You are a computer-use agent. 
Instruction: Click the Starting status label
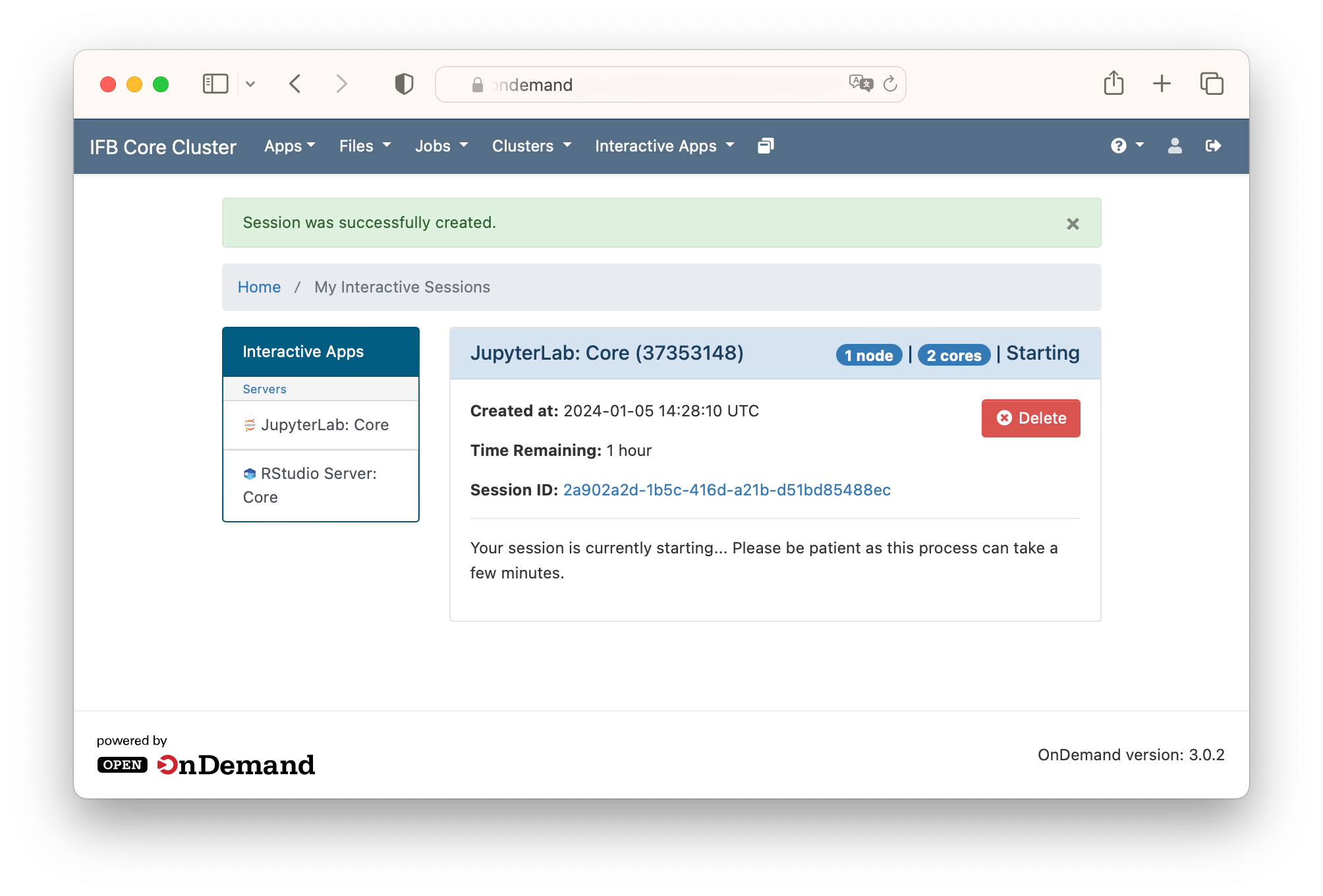point(1043,353)
